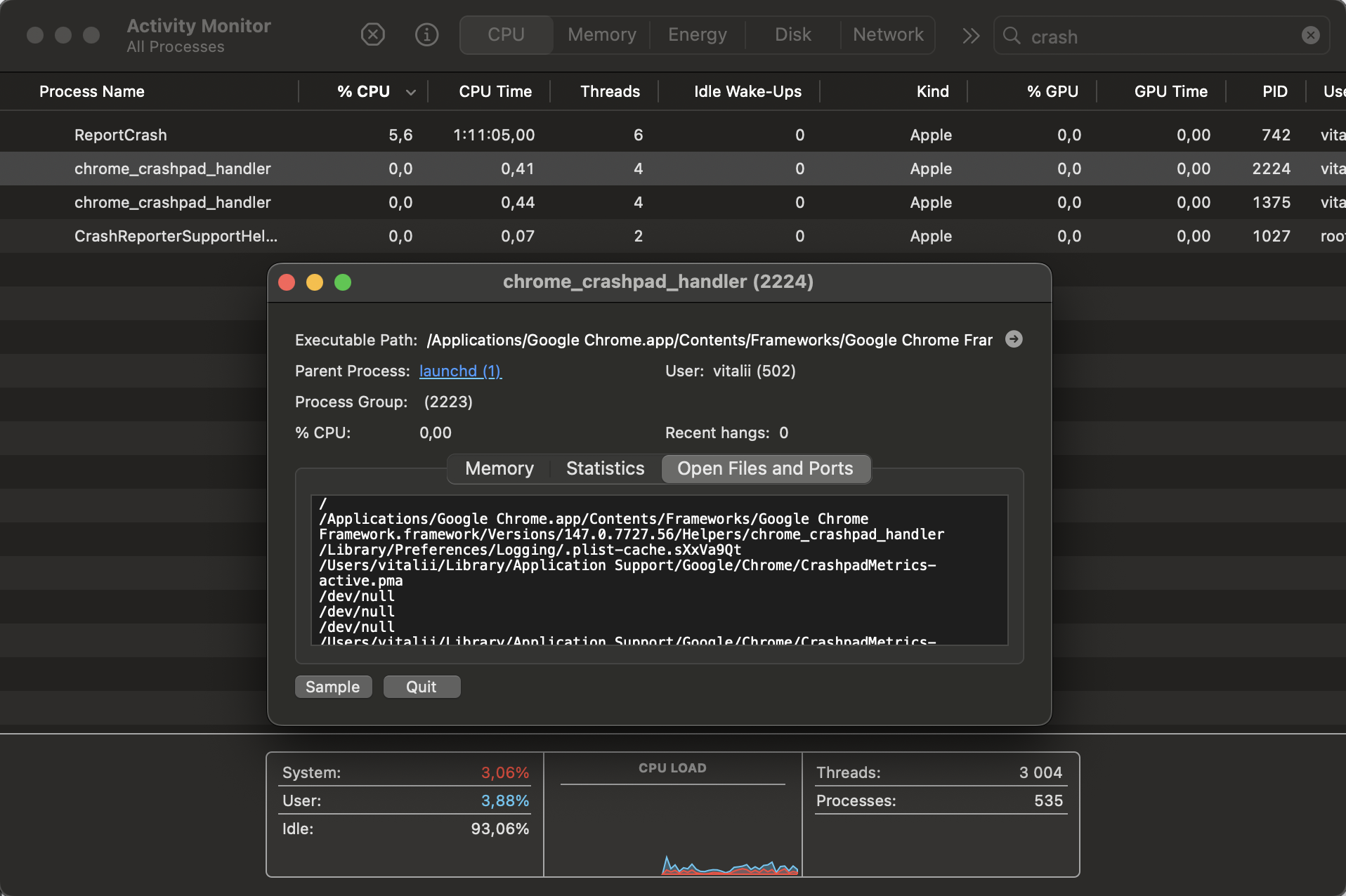Click the magnifying glass search icon
This screenshot has height=896, width=1346.
[1012, 35]
